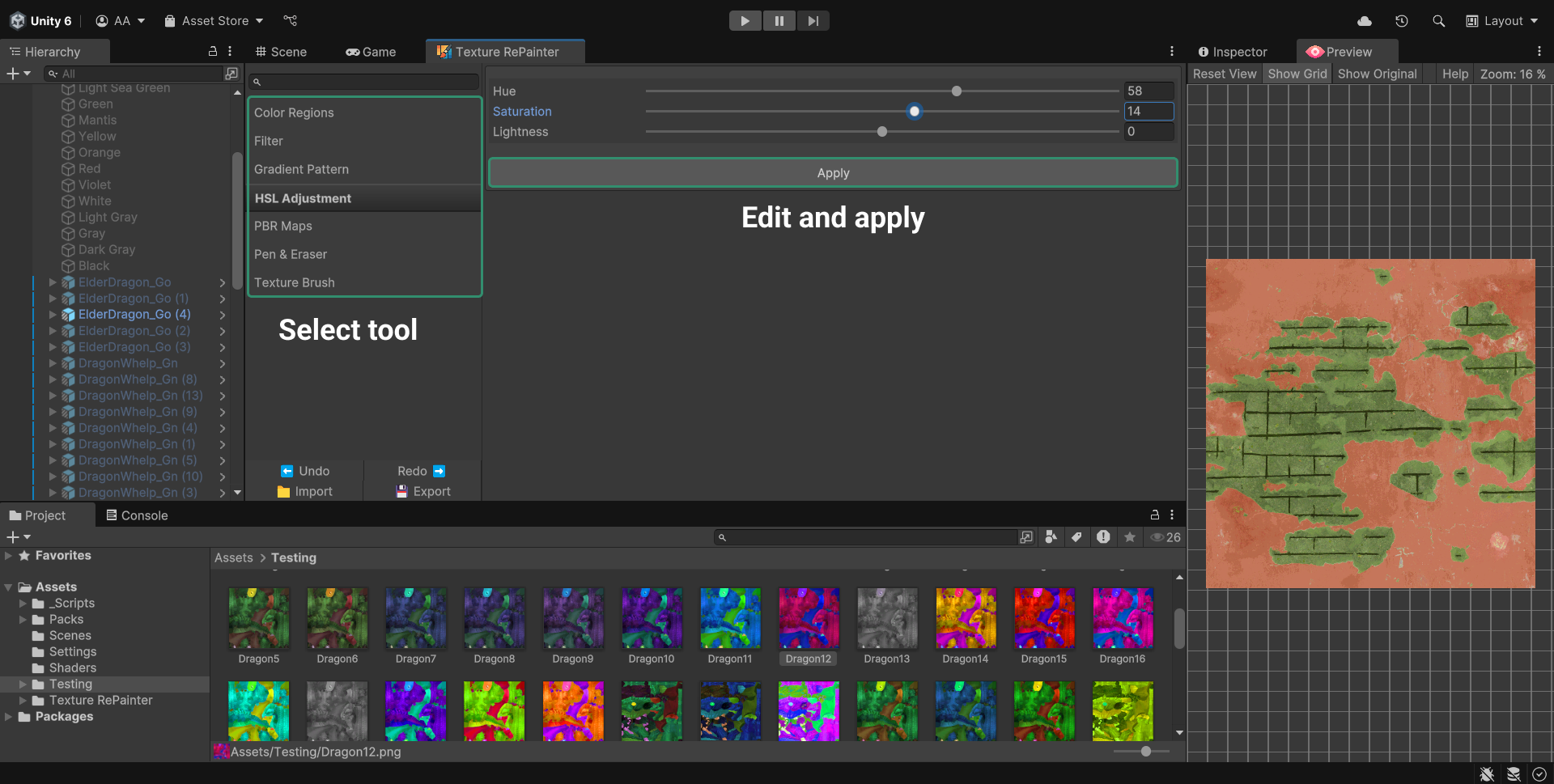Image resolution: width=1554 pixels, height=784 pixels.
Task: Click the Hue slider handle
Action: coord(957,91)
